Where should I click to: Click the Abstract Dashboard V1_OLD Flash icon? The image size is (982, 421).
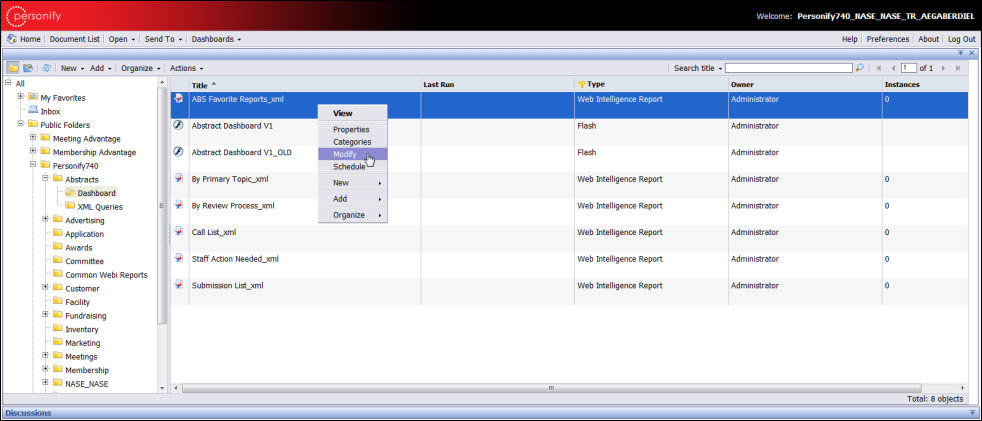(178, 152)
